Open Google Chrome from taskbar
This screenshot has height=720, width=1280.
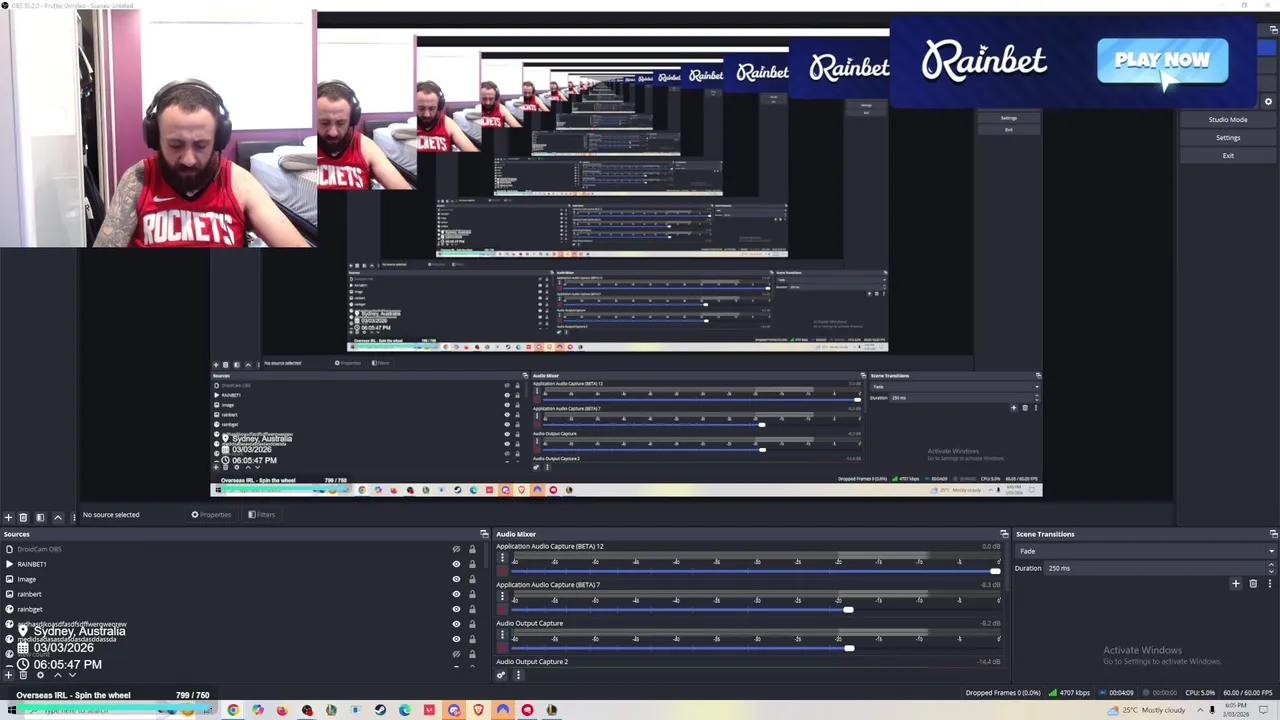coord(233,710)
